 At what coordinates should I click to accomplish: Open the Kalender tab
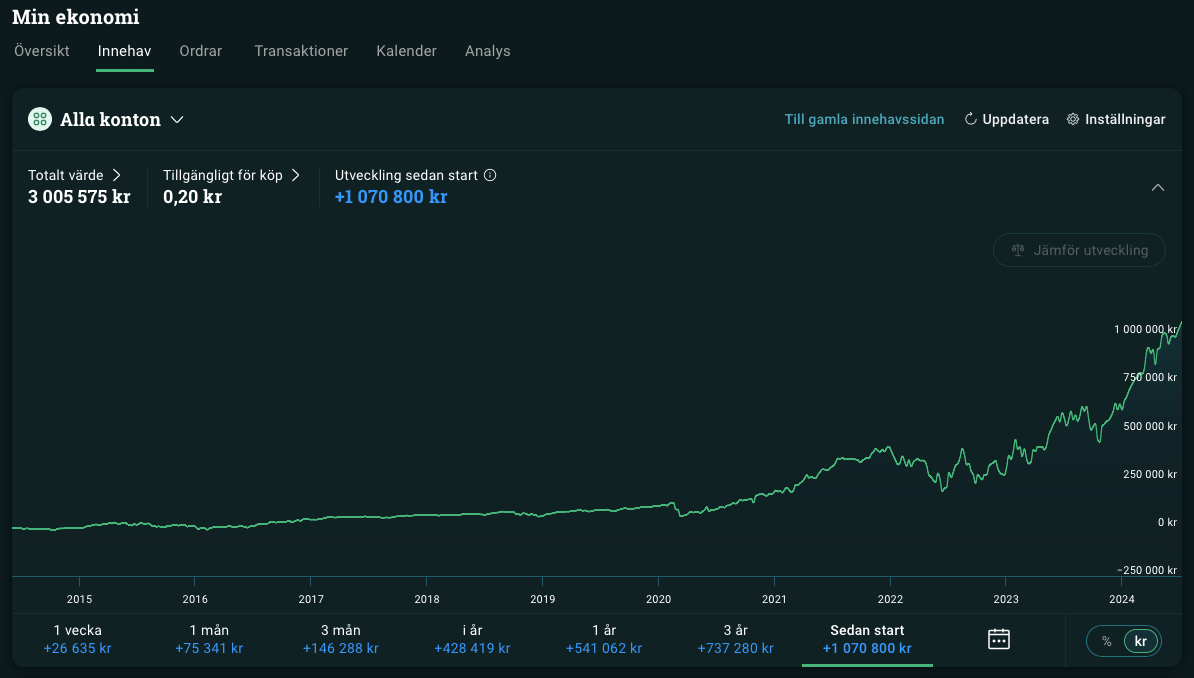click(406, 51)
